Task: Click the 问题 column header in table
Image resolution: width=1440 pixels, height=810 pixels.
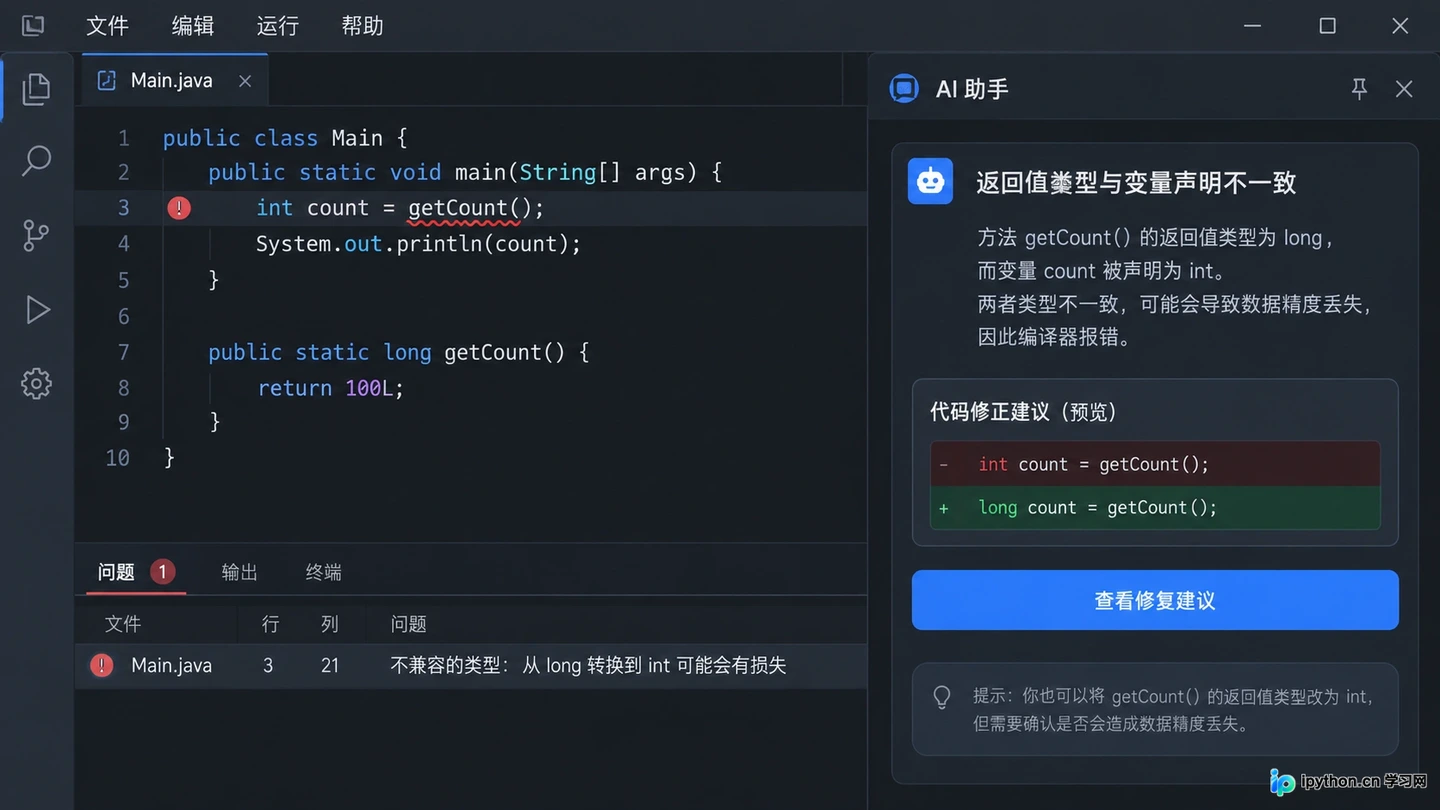Action: tap(409, 624)
